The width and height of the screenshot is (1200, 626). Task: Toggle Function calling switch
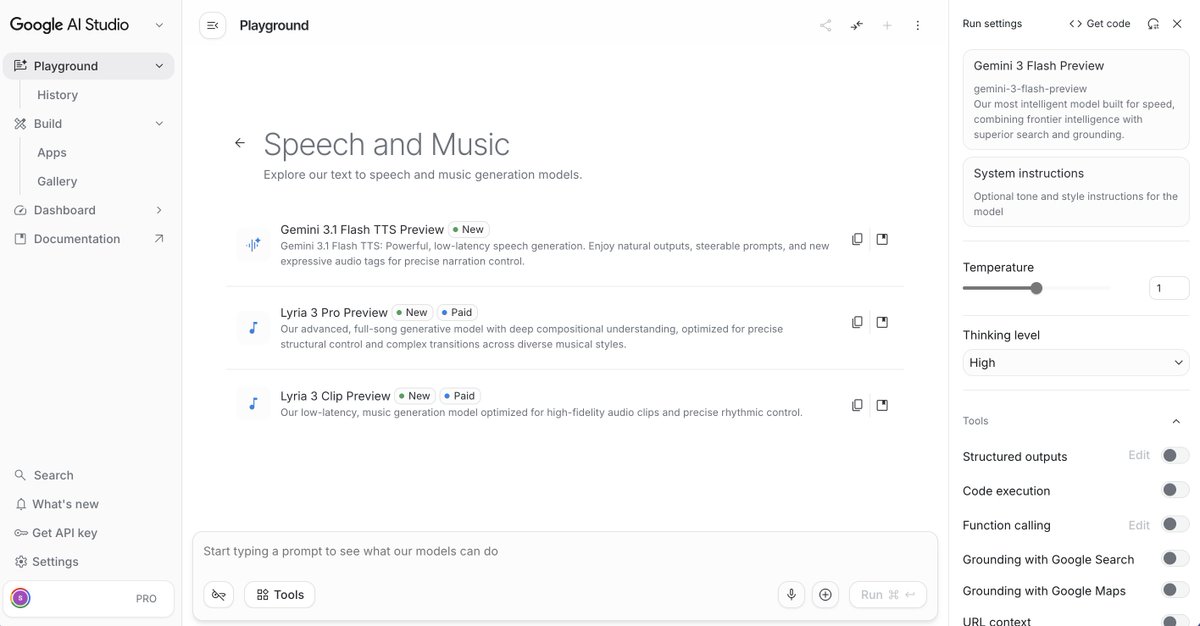1175,524
